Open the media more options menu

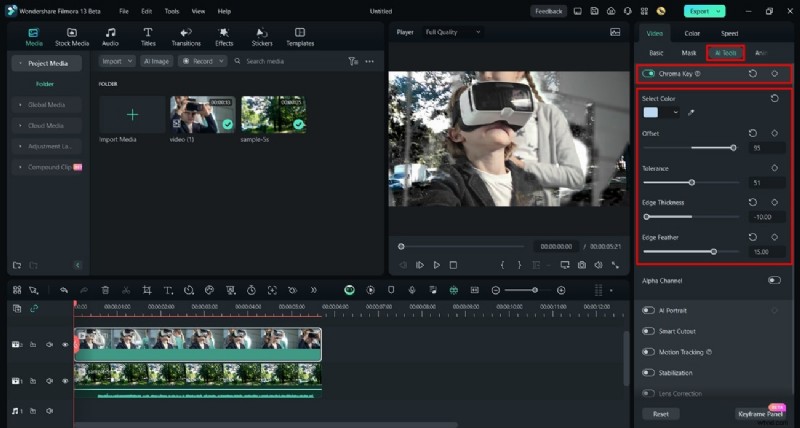pos(369,61)
